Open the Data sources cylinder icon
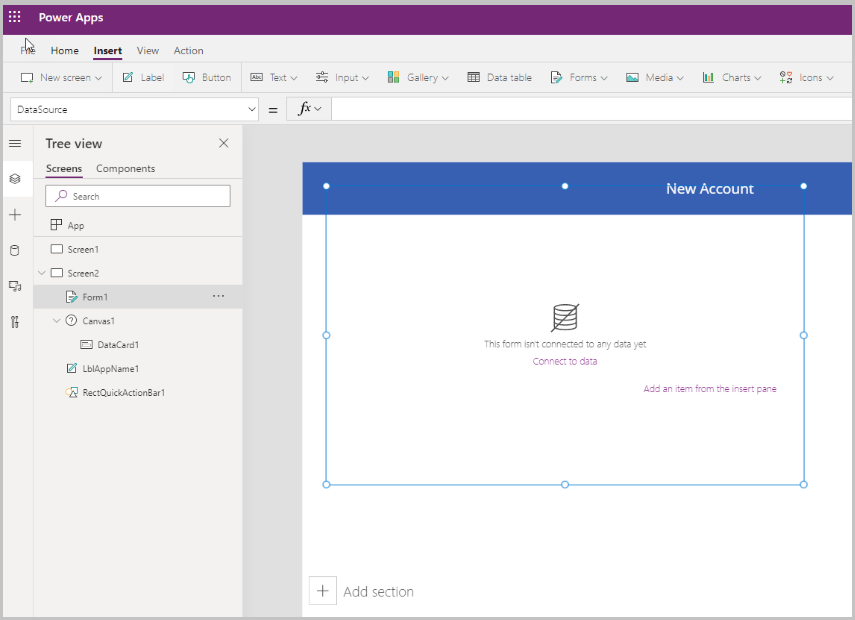The width and height of the screenshot is (855, 620). (x=15, y=250)
